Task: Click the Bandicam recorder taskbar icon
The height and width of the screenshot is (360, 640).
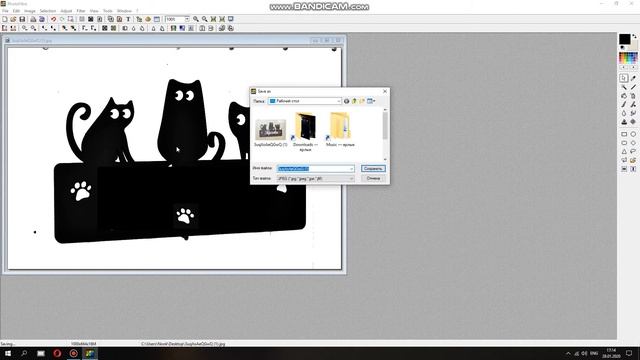Action: (x=73, y=353)
